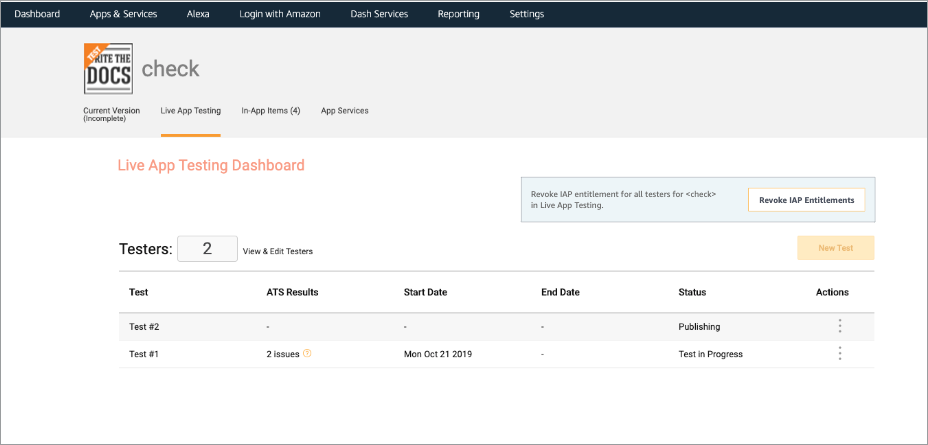This screenshot has height=445, width=928.
Task: Switch to the In-App Items (4) tab
Action: (270, 111)
